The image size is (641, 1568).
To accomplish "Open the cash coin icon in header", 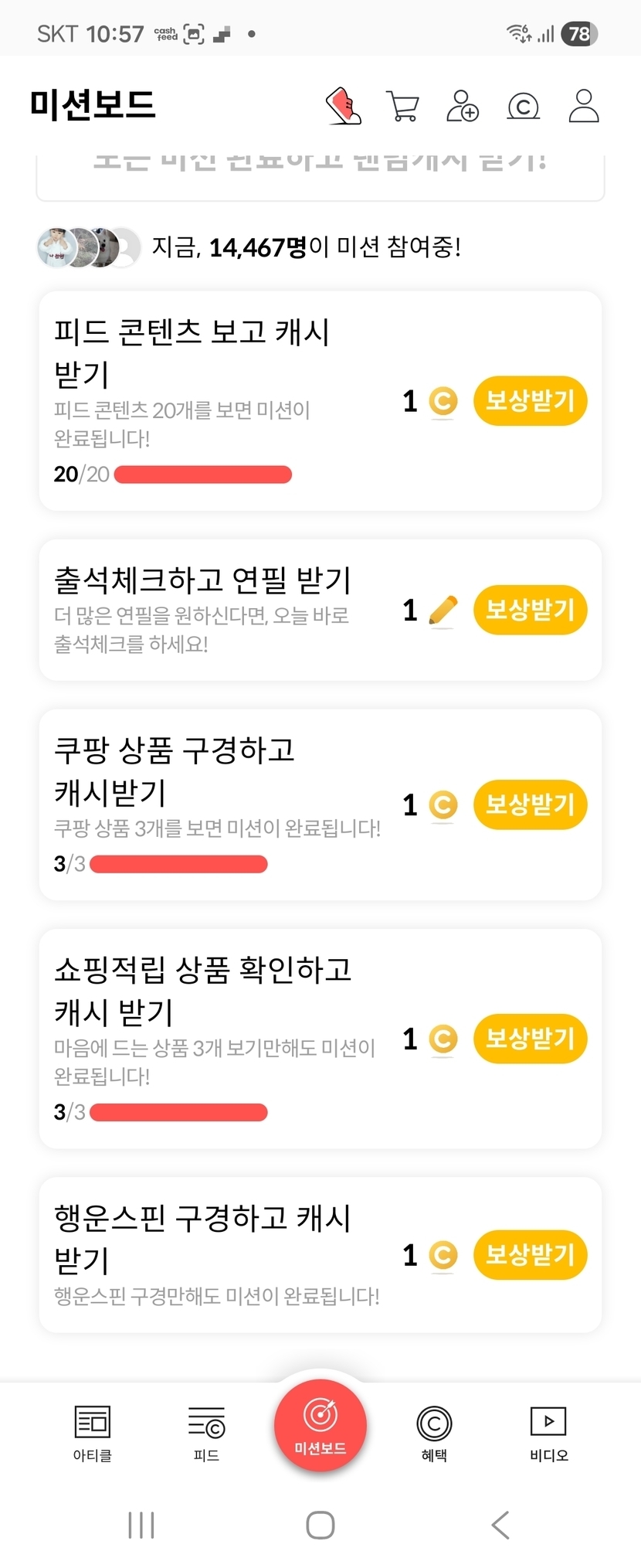I will [523, 106].
